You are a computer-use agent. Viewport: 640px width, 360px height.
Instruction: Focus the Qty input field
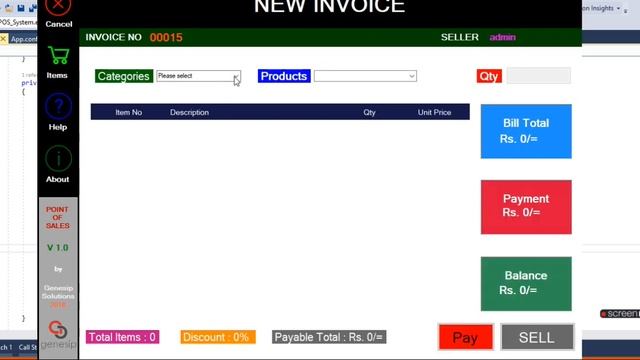[x=538, y=76]
